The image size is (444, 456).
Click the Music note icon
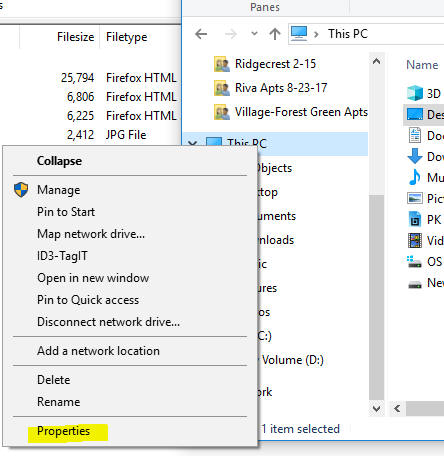click(x=415, y=177)
